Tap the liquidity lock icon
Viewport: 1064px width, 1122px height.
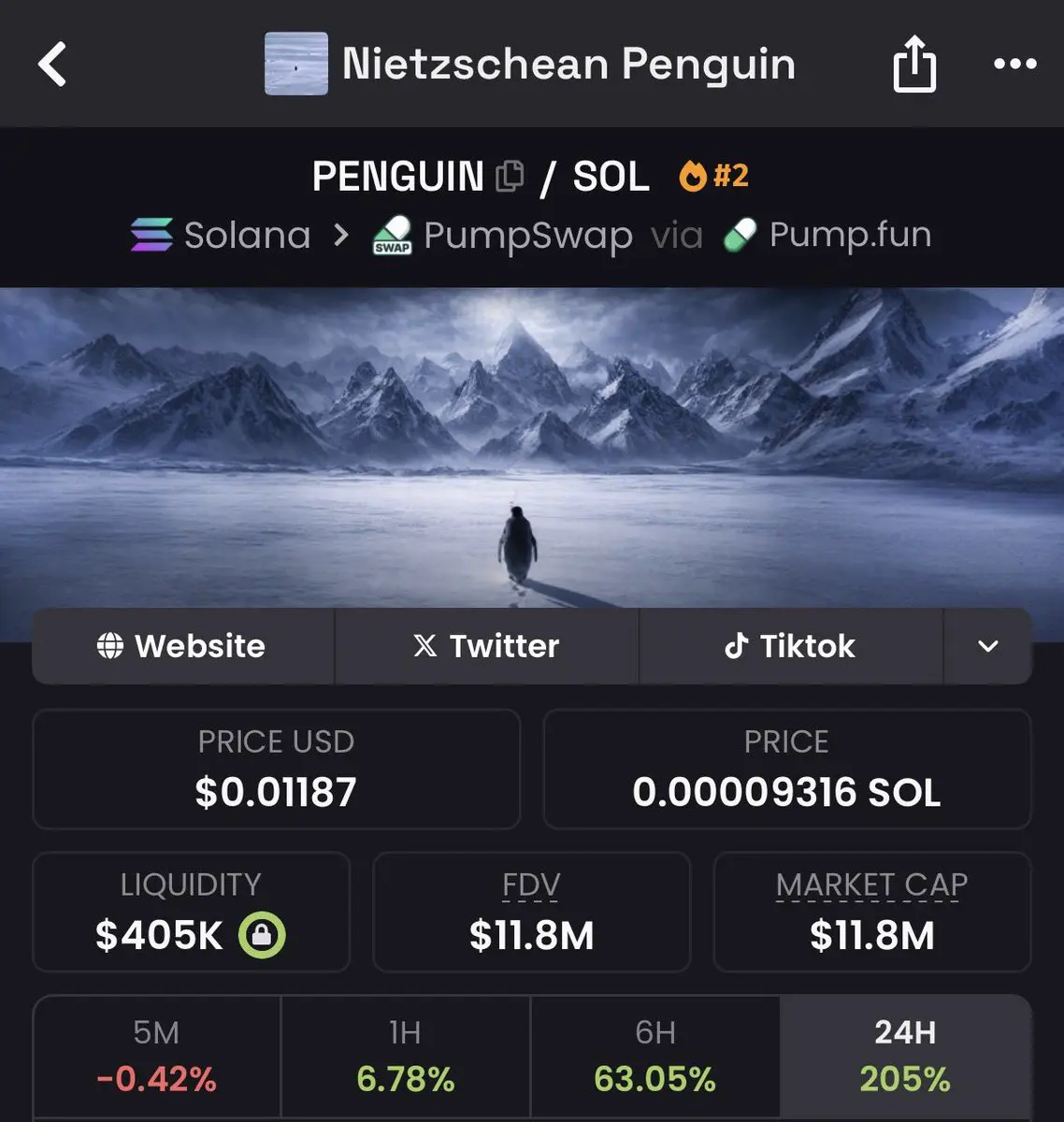pyautogui.click(x=262, y=934)
